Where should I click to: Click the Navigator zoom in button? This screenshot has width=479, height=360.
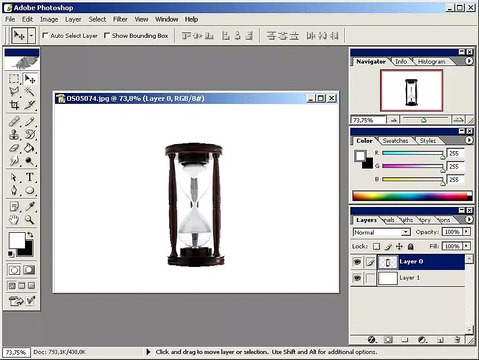point(459,120)
